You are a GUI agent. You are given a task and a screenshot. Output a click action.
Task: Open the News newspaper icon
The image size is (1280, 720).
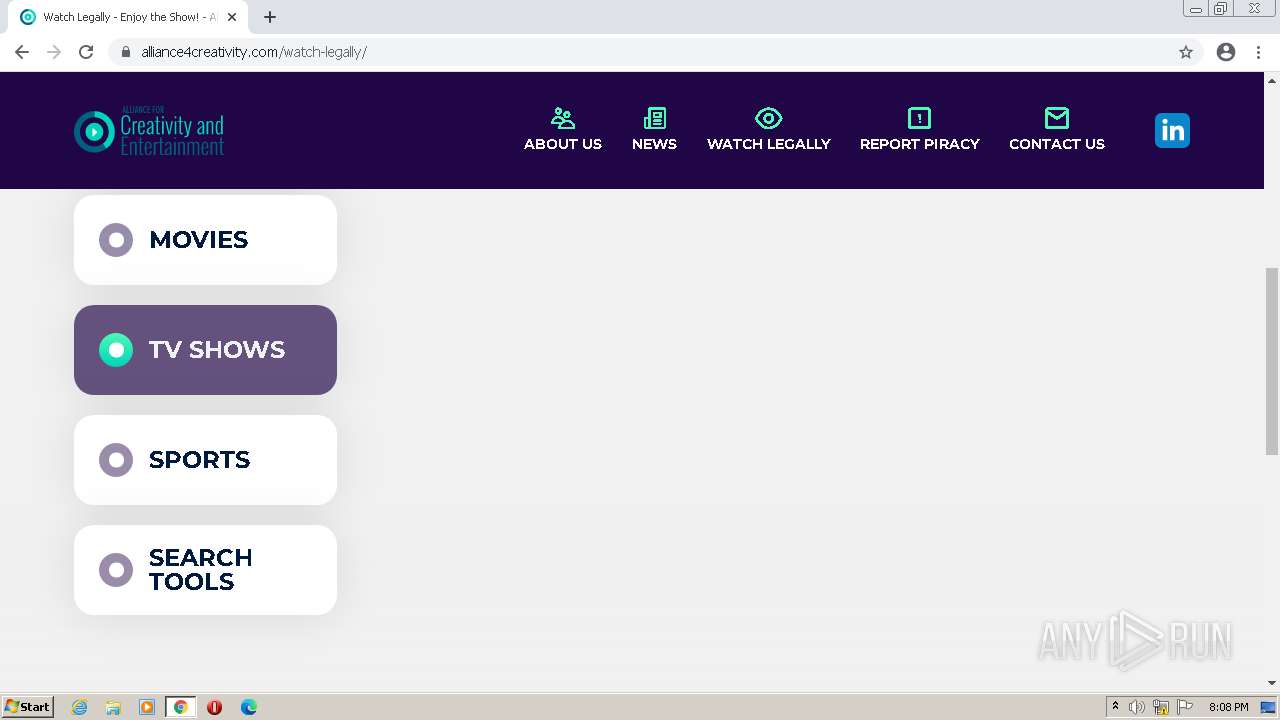point(655,118)
